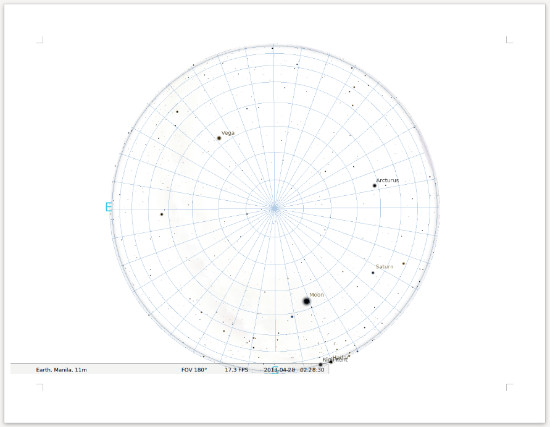Click the 'FOV 180°' status entry

point(194,370)
